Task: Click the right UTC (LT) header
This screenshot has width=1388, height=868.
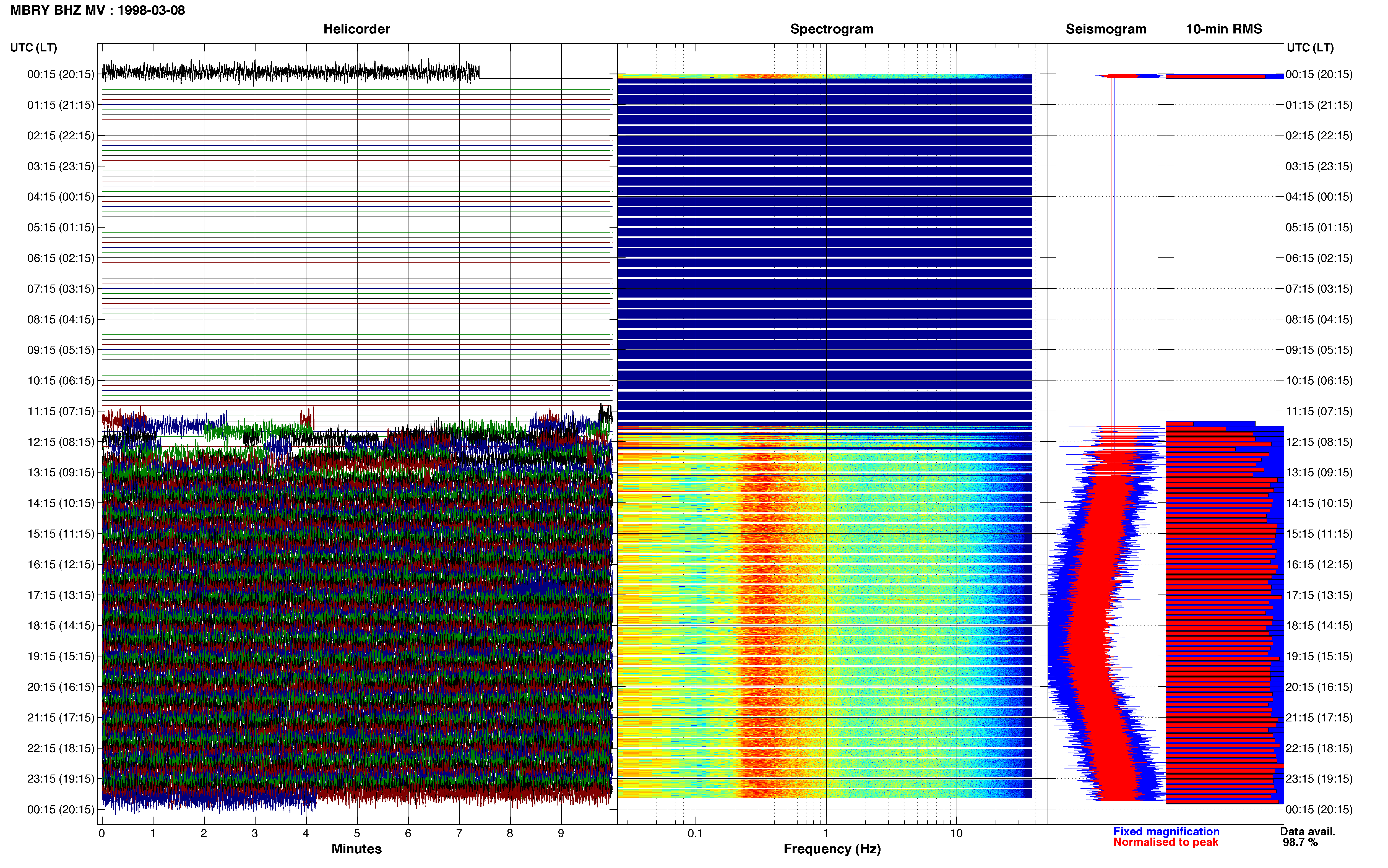Action: click(x=1310, y=48)
